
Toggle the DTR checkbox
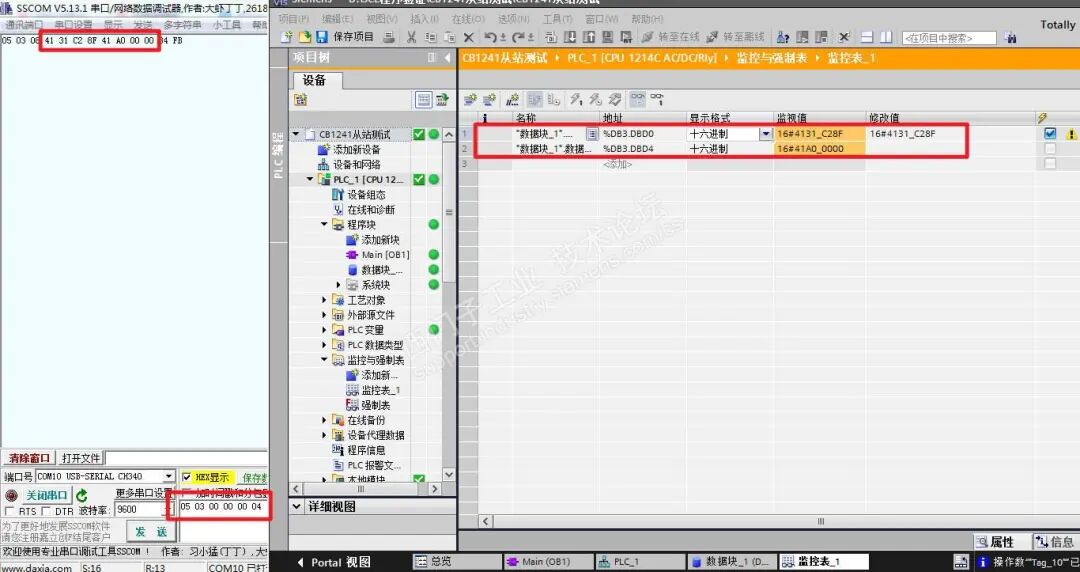45,511
